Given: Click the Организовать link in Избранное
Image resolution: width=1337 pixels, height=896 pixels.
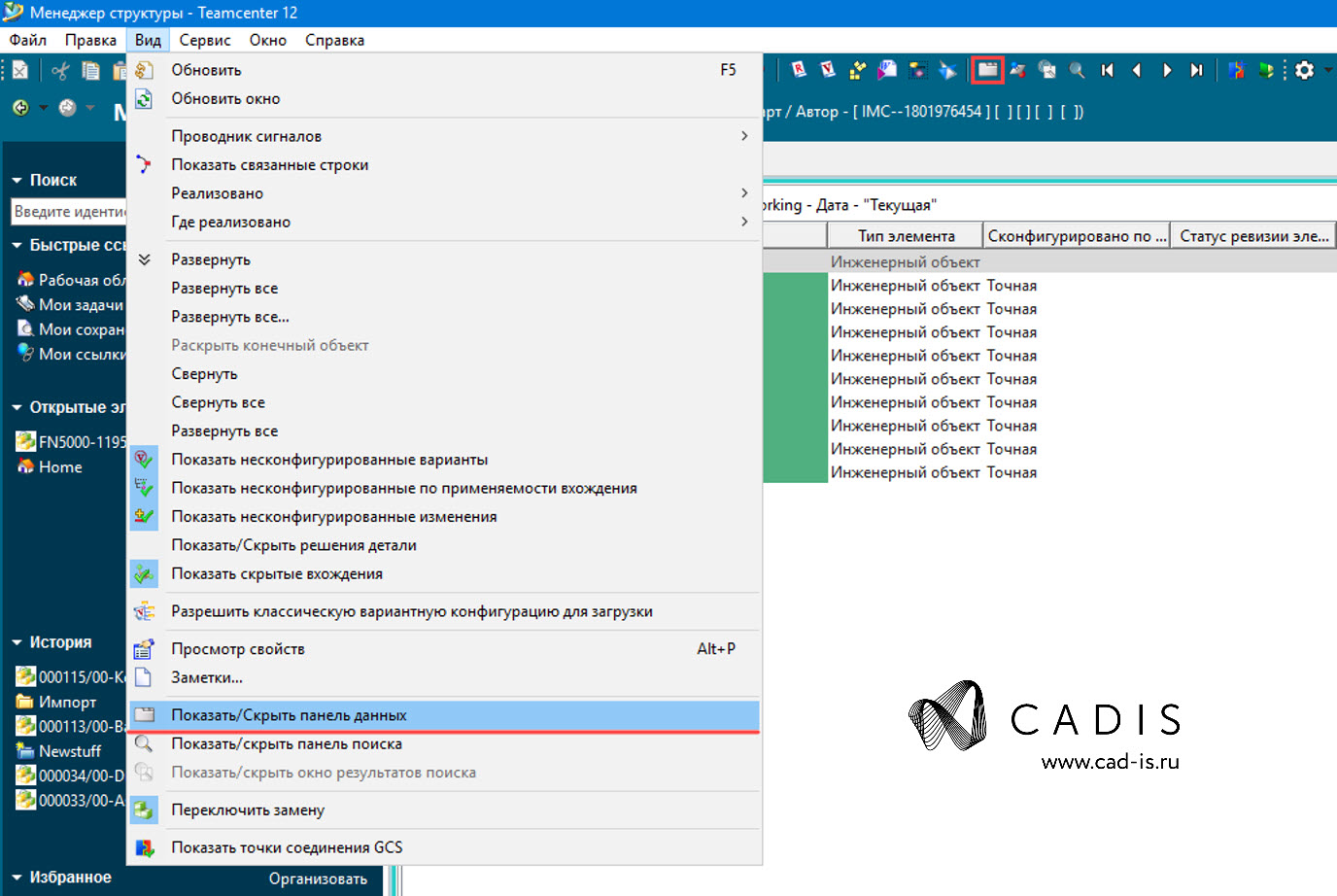Looking at the screenshot, I should pos(318,879).
